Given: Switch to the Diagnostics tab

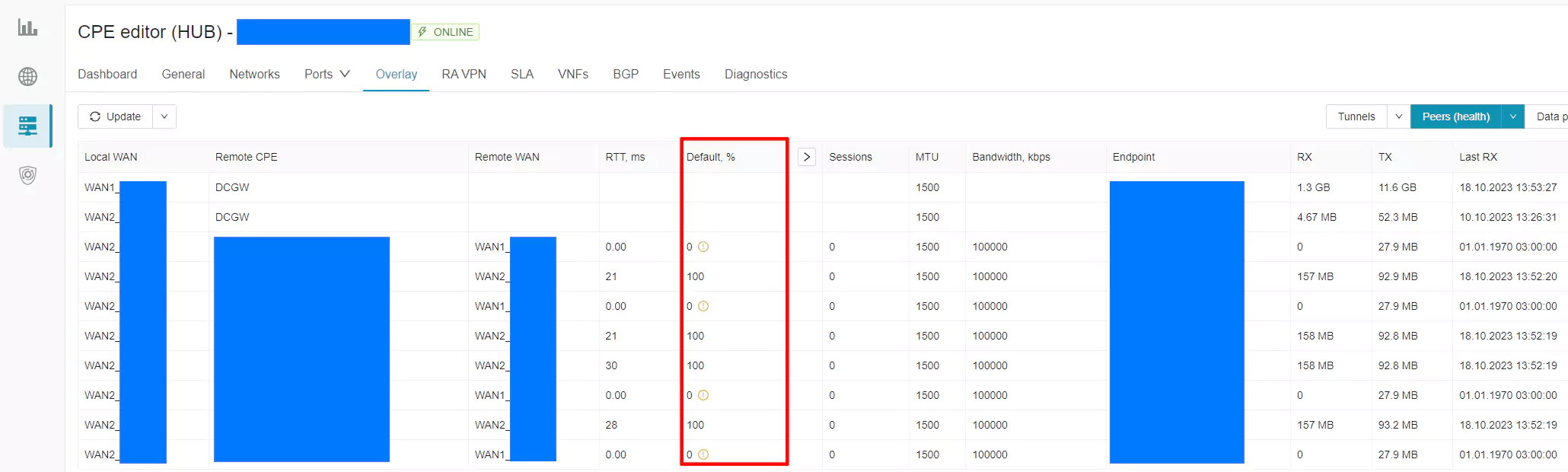Looking at the screenshot, I should pyautogui.click(x=755, y=74).
